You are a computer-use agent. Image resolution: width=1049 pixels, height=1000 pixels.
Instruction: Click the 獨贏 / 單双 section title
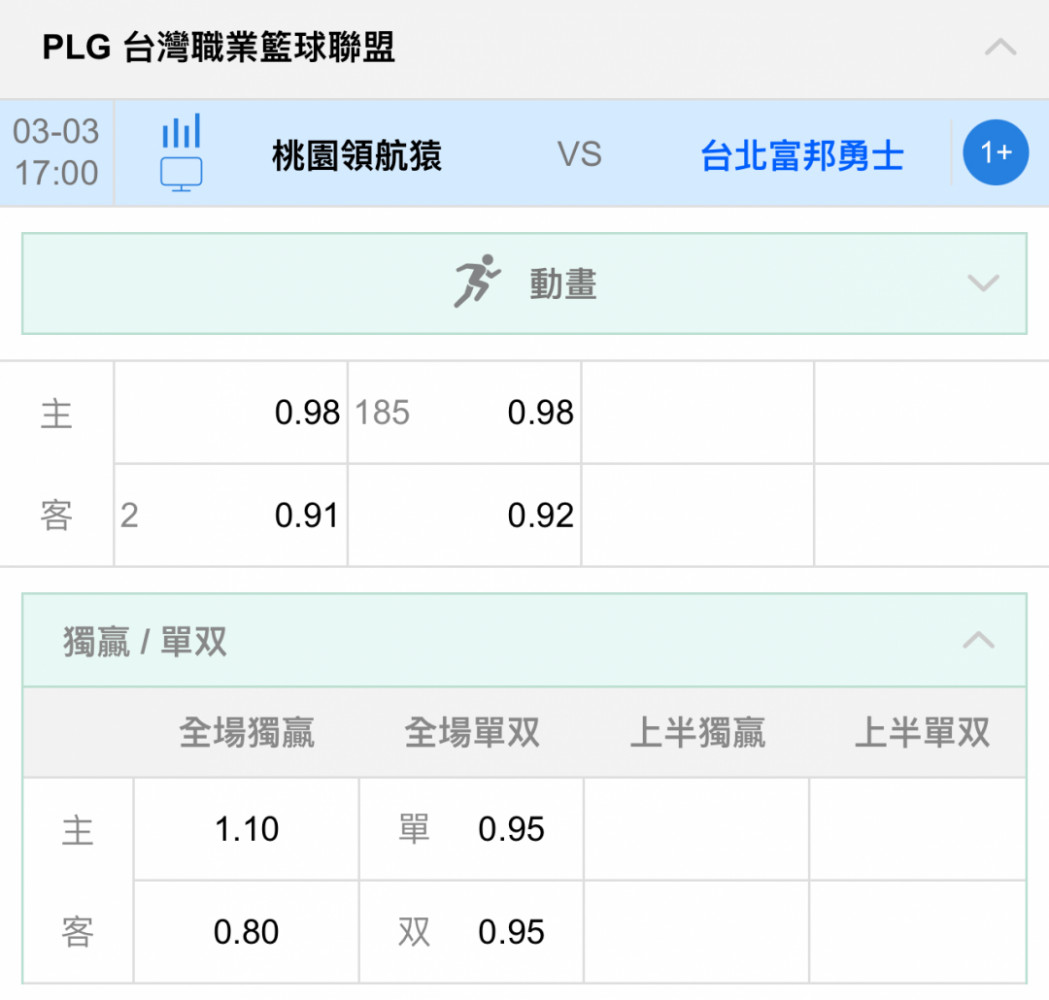[145, 641]
